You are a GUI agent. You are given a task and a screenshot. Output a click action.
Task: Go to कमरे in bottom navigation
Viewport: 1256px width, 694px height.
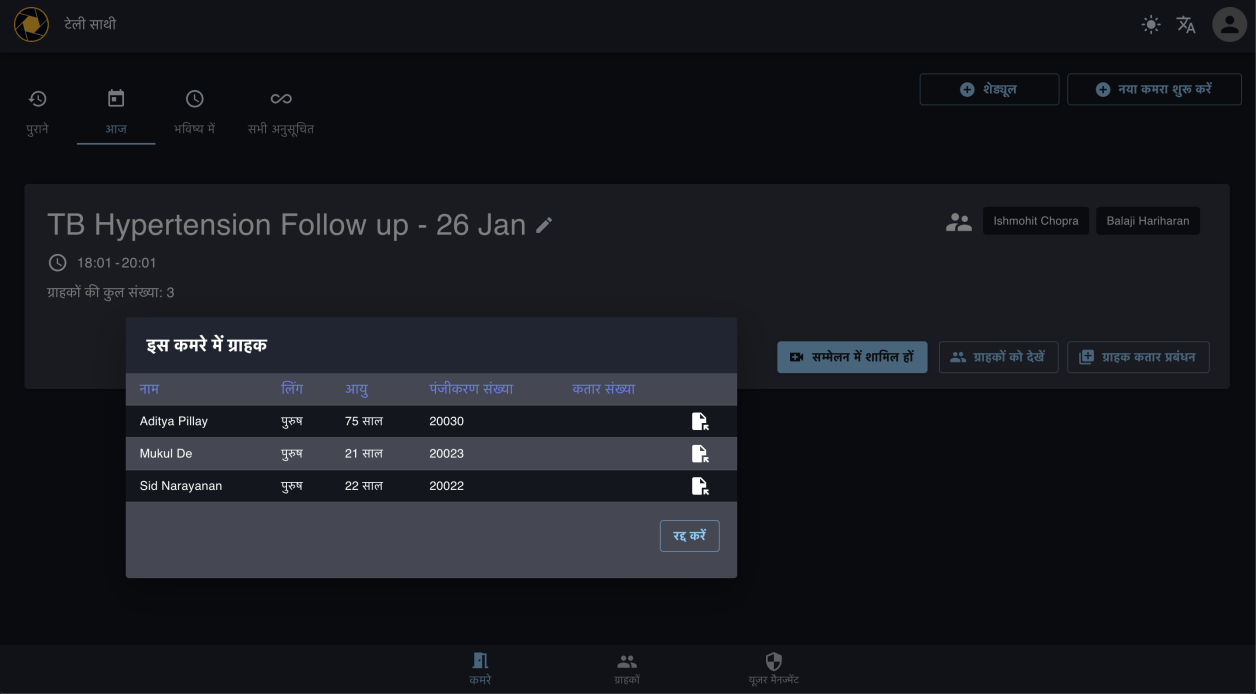pos(480,668)
